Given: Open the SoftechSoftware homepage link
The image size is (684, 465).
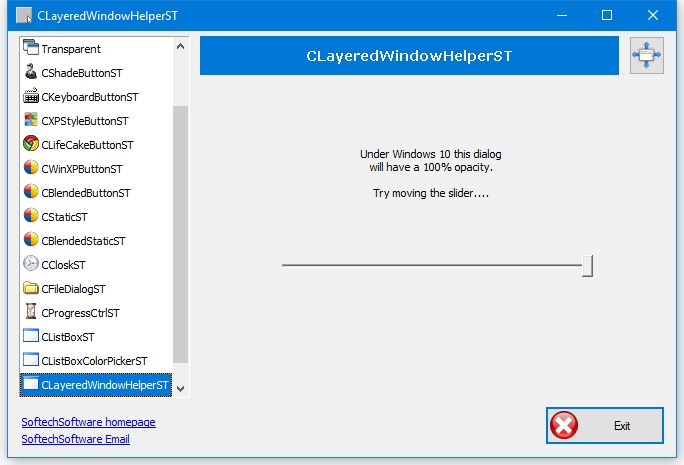Looking at the screenshot, I should (89, 422).
